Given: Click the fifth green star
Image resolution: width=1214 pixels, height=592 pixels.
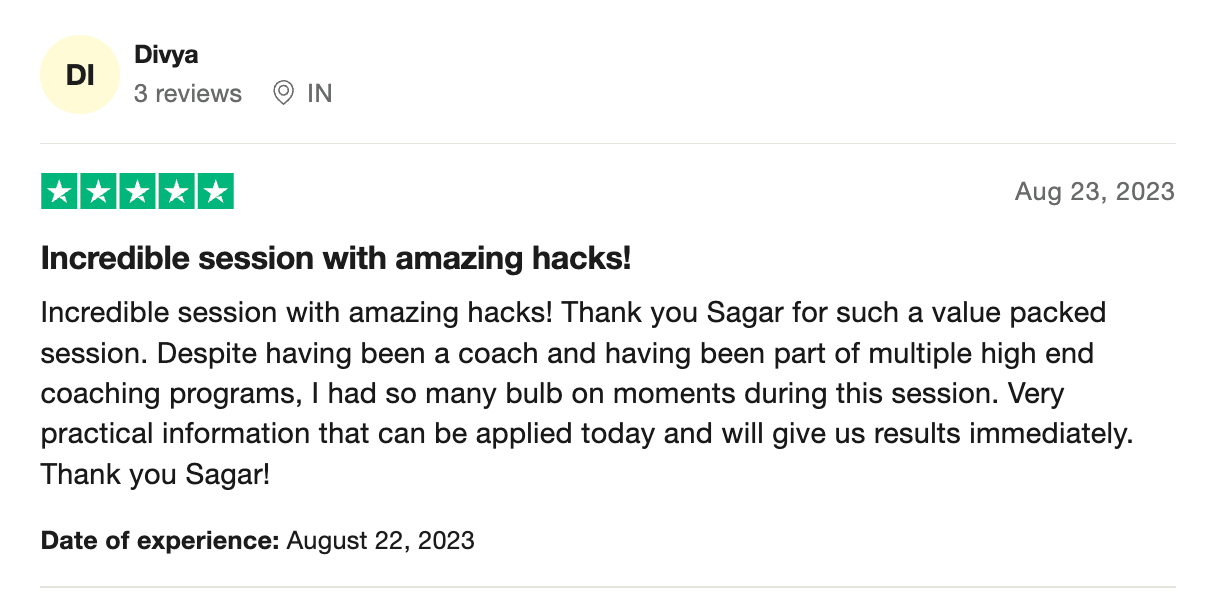Looking at the screenshot, I should (215, 191).
